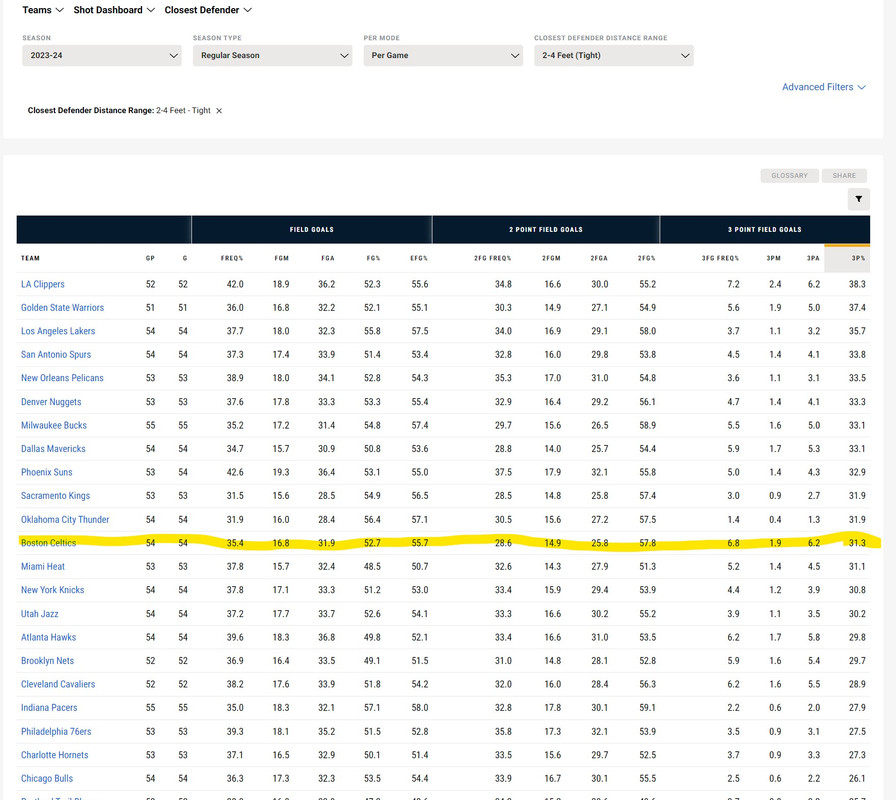Select Milwaukee Bucks 2FG% value 58.9
Image resolution: width=896 pixels, height=800 pixels.
pos(647,425)
